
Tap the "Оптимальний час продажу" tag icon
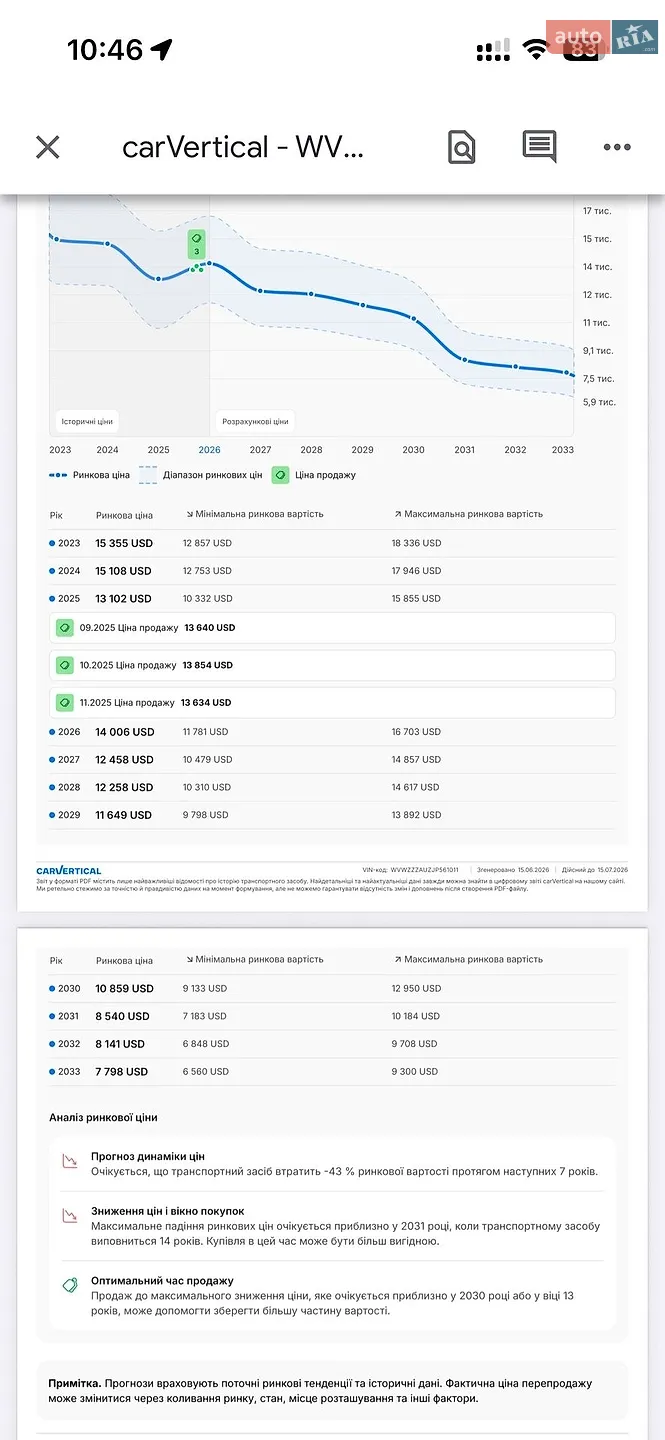click(70, 1285)
